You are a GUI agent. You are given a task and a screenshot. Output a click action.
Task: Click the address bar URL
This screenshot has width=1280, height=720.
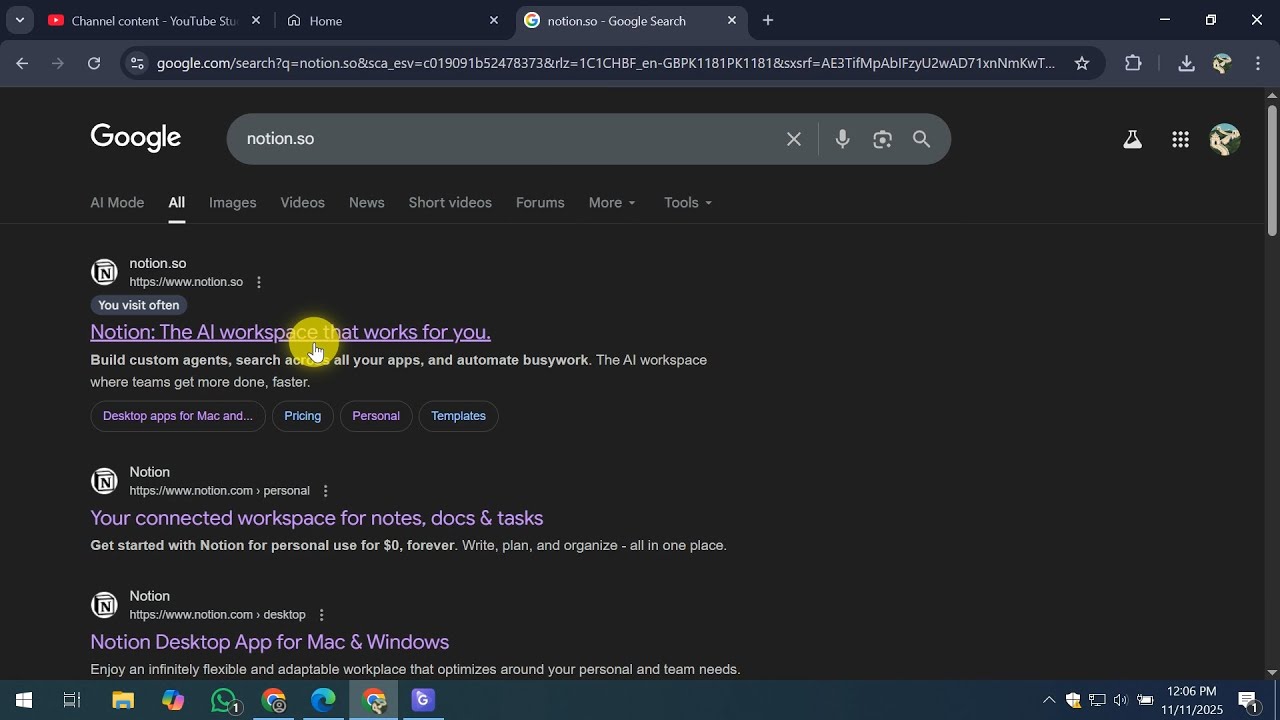coord(605,63)
